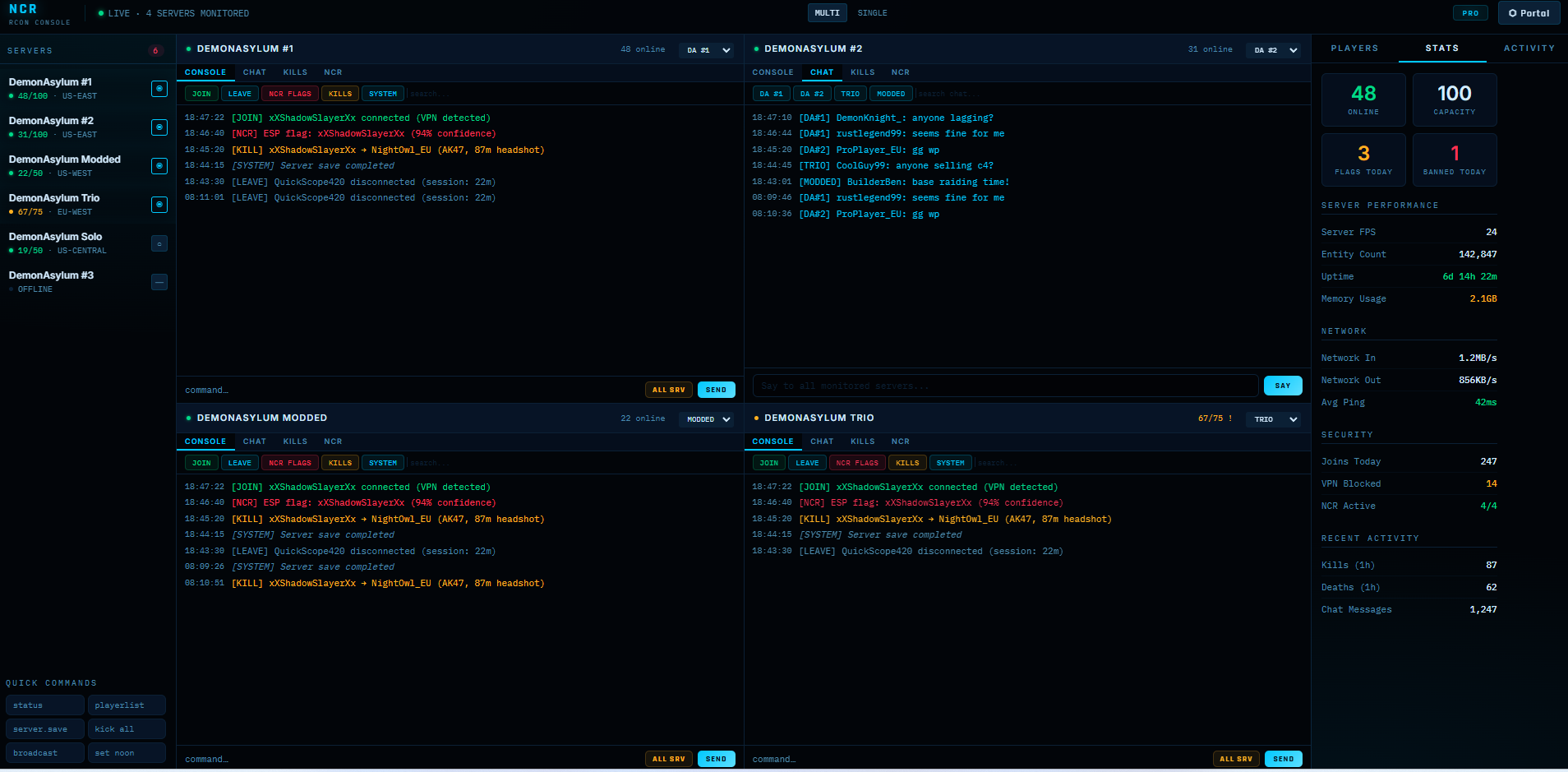Viewport: 1568px width, 772px height.
Task: Toggle SYSTEM filter in DemonAsylum #1 console
Action: click(x=383, y=94)
